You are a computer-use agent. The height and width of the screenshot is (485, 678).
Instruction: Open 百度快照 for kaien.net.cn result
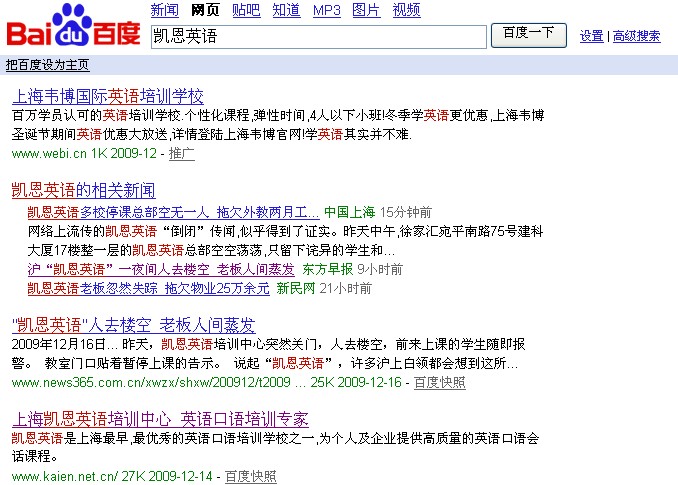coord(251,476)
